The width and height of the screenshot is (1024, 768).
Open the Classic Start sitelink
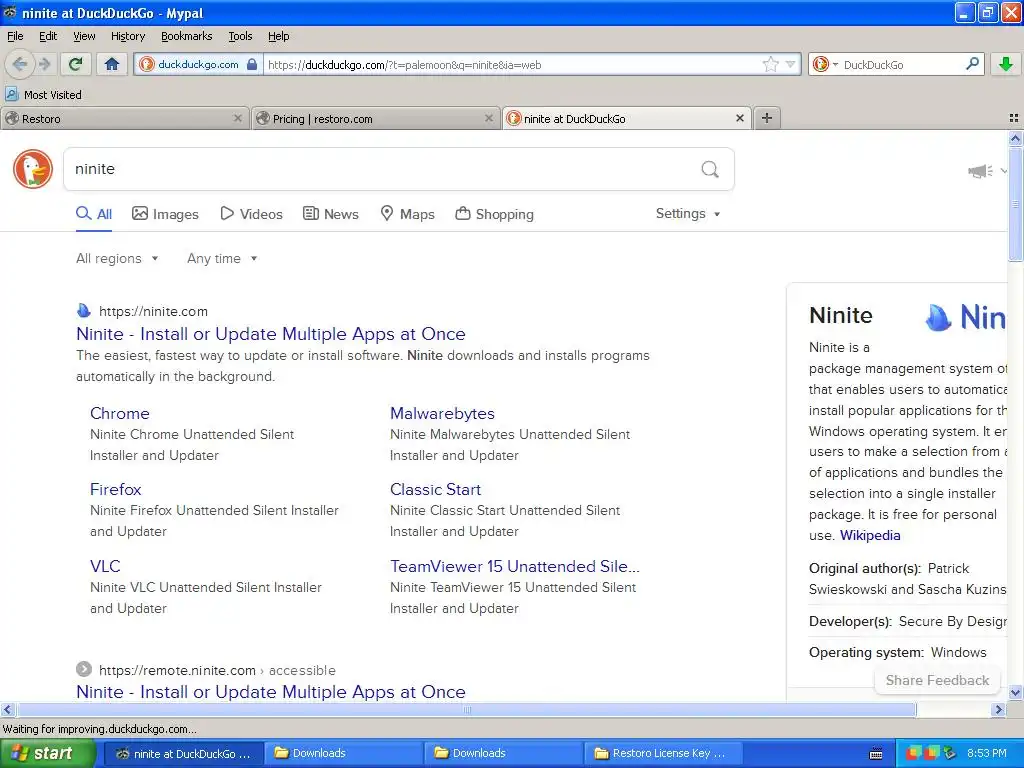pos(435,489)
